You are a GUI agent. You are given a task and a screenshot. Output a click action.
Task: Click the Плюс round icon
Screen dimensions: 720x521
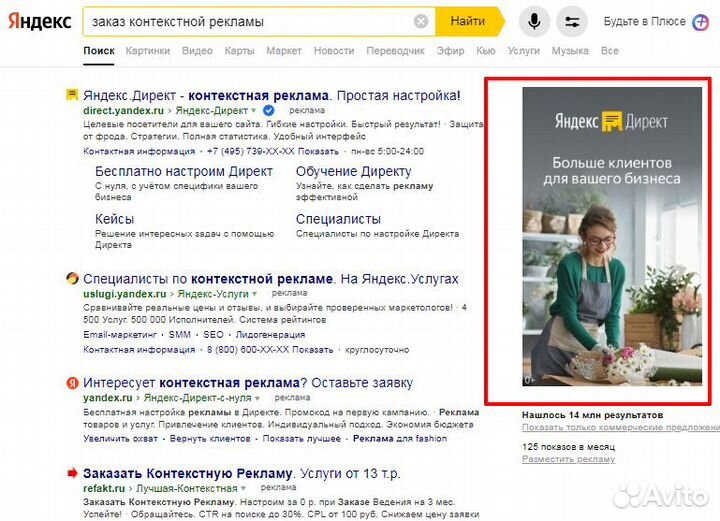click(701, 22)
